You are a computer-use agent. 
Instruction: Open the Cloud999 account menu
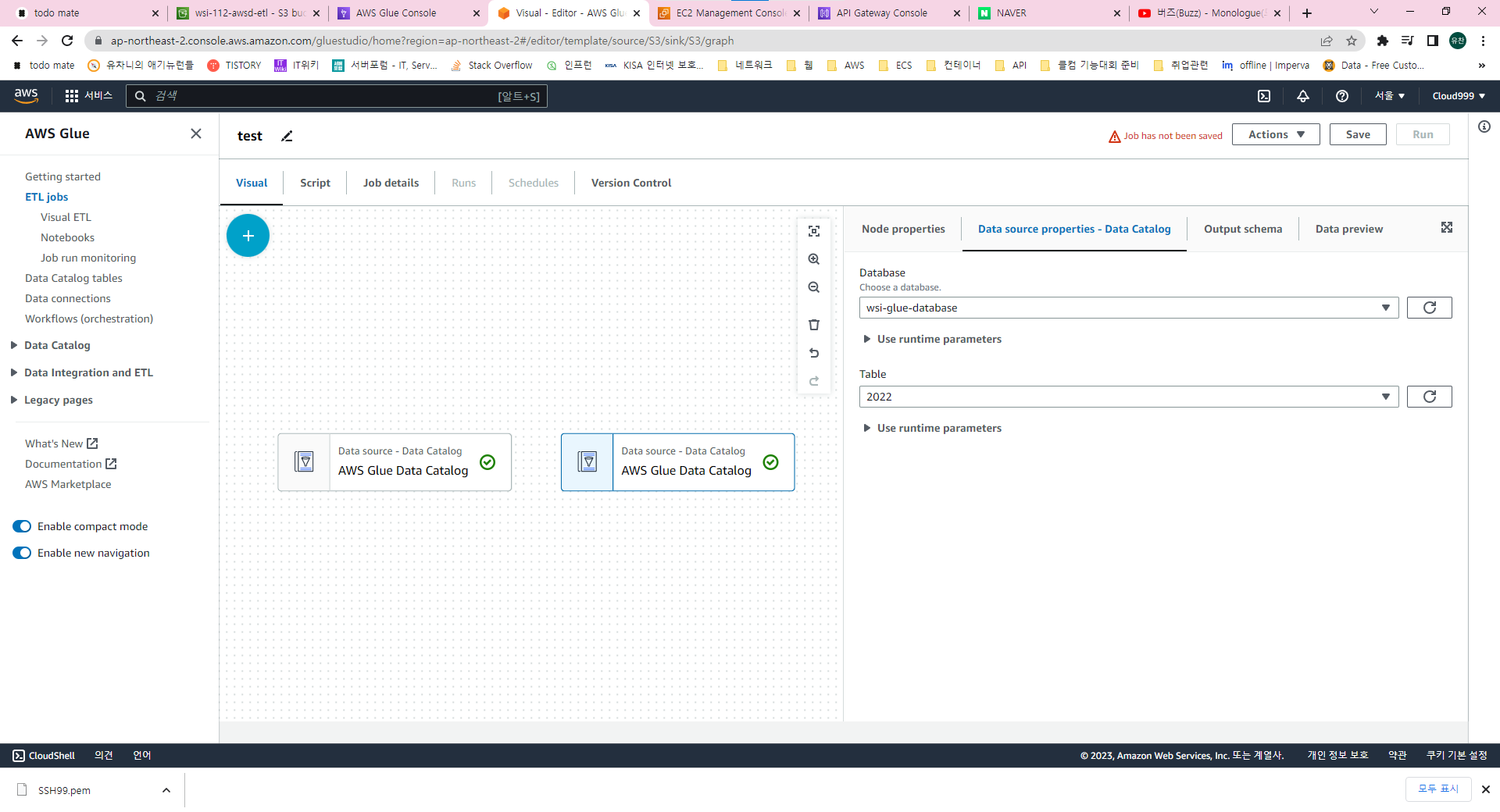1459,96
